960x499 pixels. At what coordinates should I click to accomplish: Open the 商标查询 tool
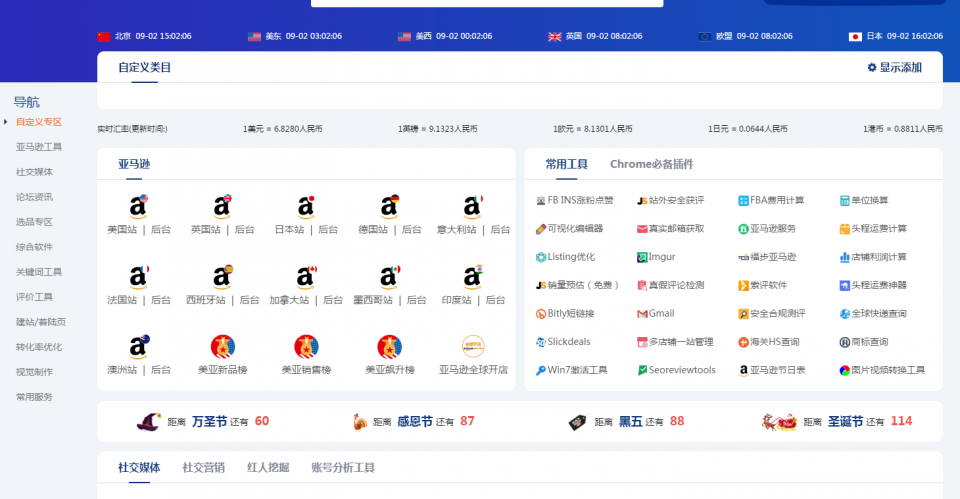point(863,342)
